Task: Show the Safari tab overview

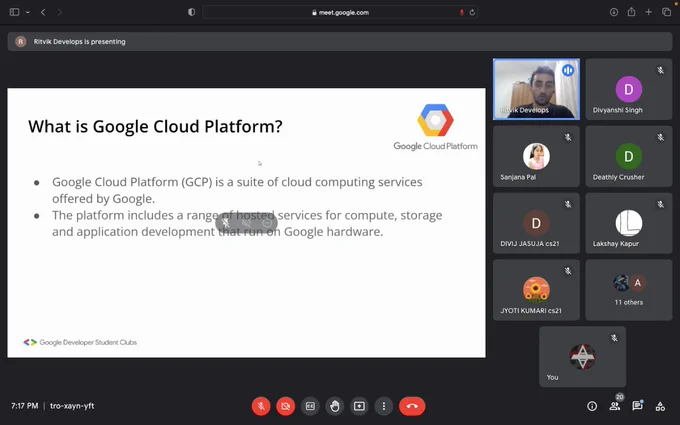Action: point(666,12)
